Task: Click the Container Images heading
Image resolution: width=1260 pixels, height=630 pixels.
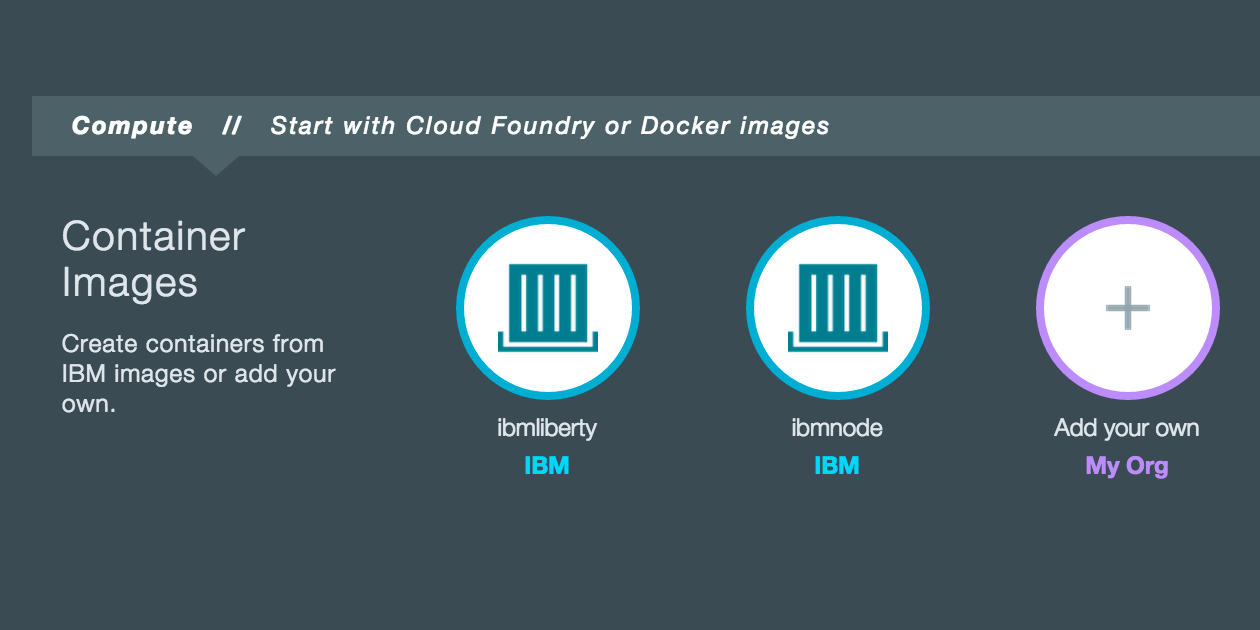Action: (153, 259)
